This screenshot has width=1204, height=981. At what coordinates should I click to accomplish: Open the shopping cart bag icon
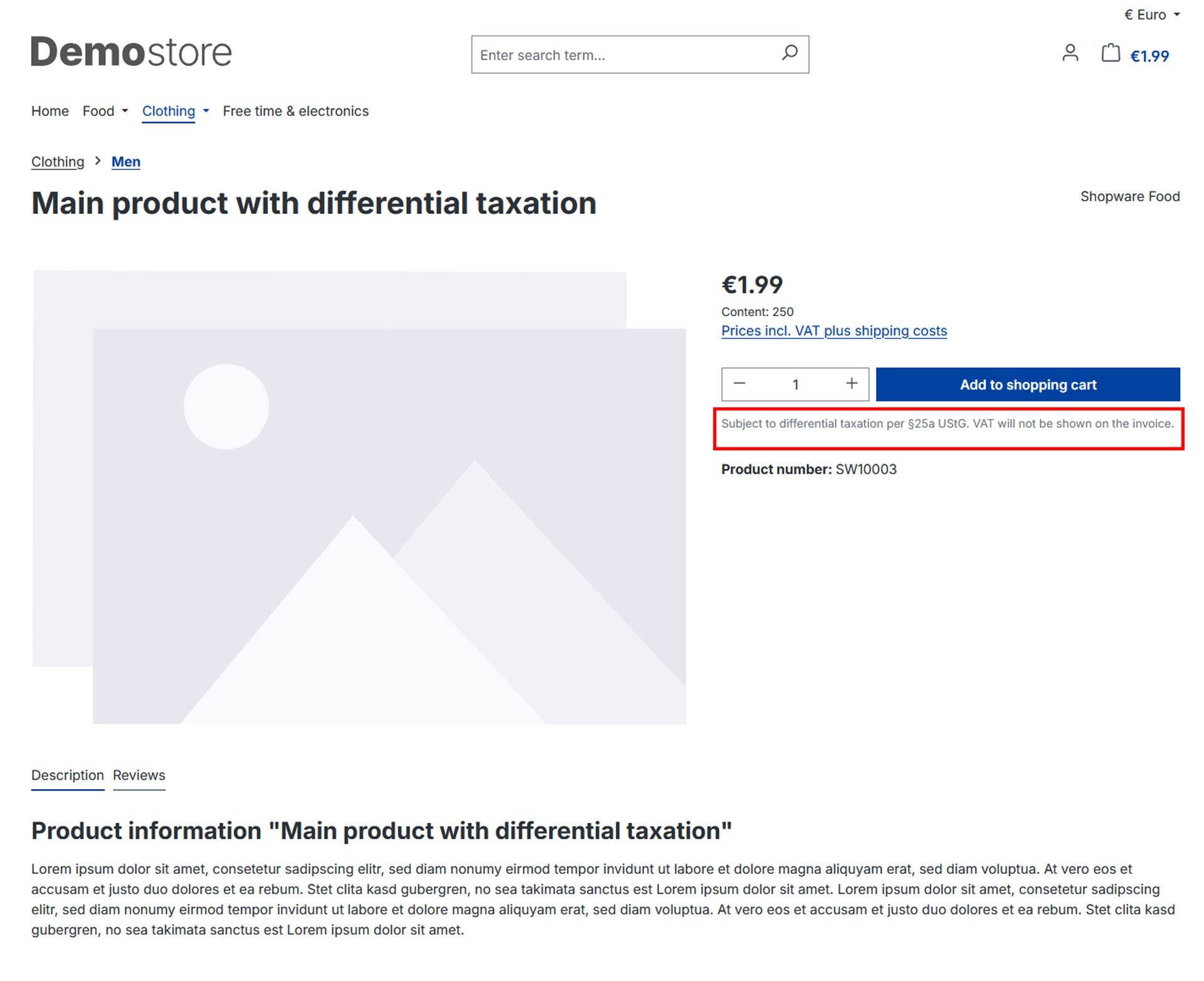[1110, 53]
